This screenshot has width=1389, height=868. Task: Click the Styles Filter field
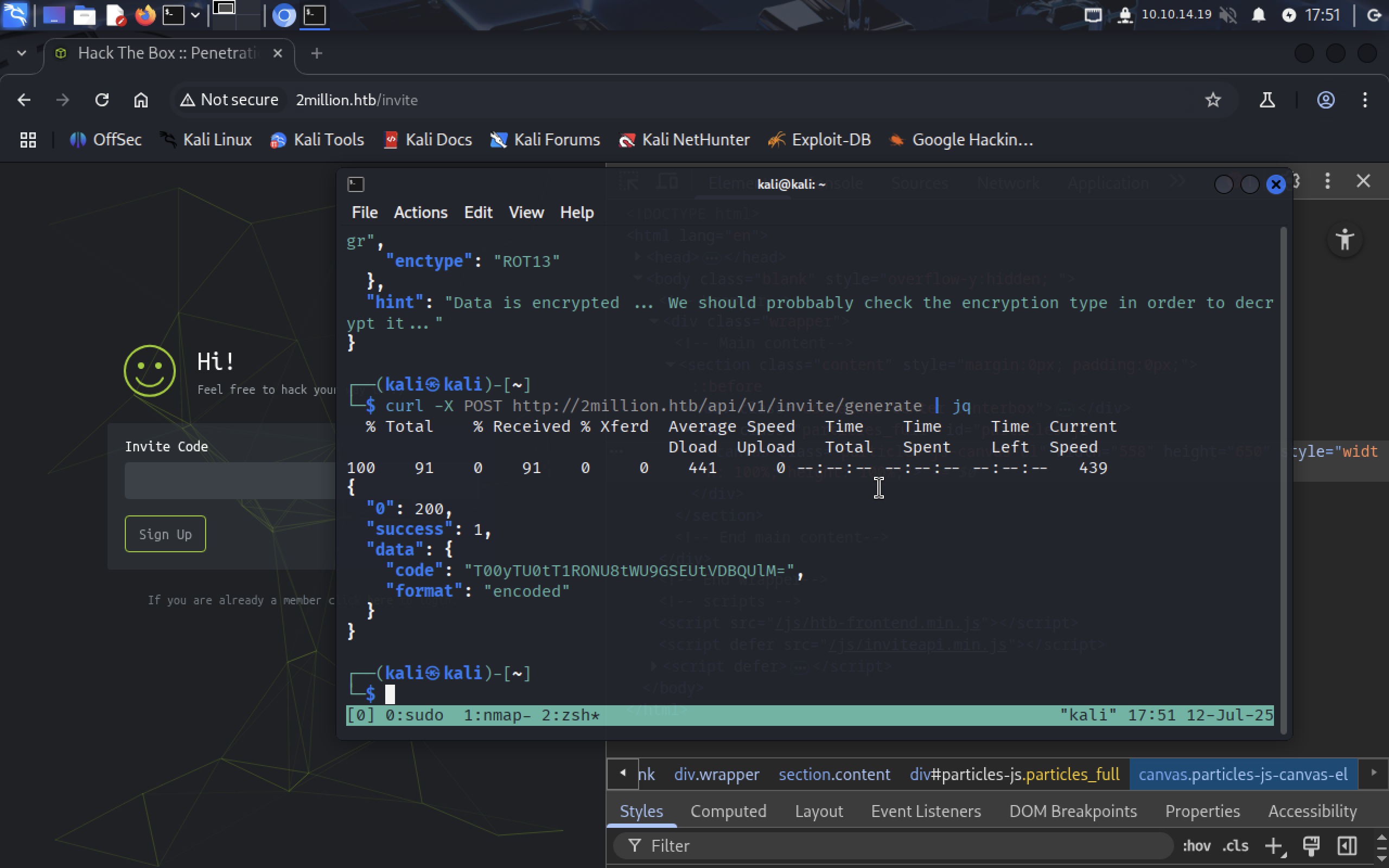pyautogui.click(x=893, y=846)
